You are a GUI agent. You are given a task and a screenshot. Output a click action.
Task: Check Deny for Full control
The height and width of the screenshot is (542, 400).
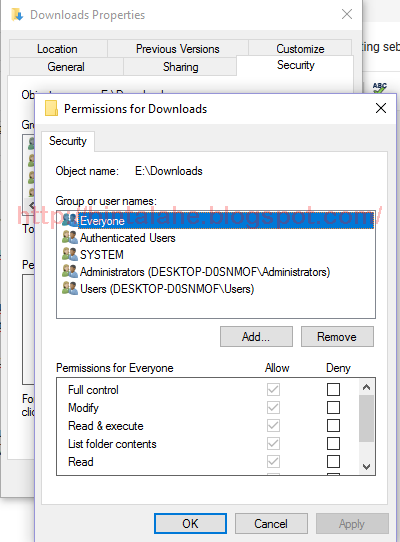(x=333, y=390)
